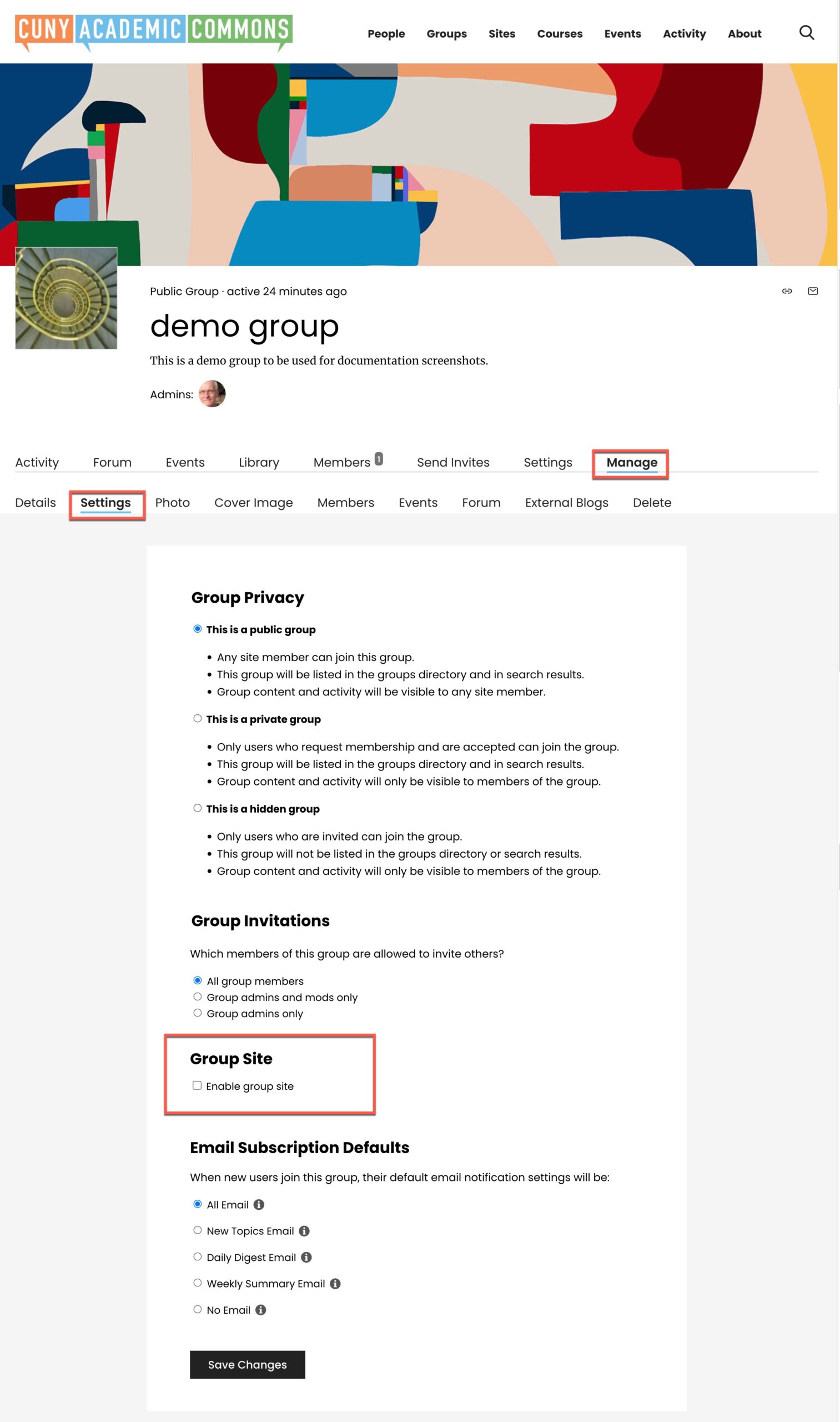The height and width of the screenshot is (1422, 840).
Task: Open the group Events tab
Action: tap(185, 462)
